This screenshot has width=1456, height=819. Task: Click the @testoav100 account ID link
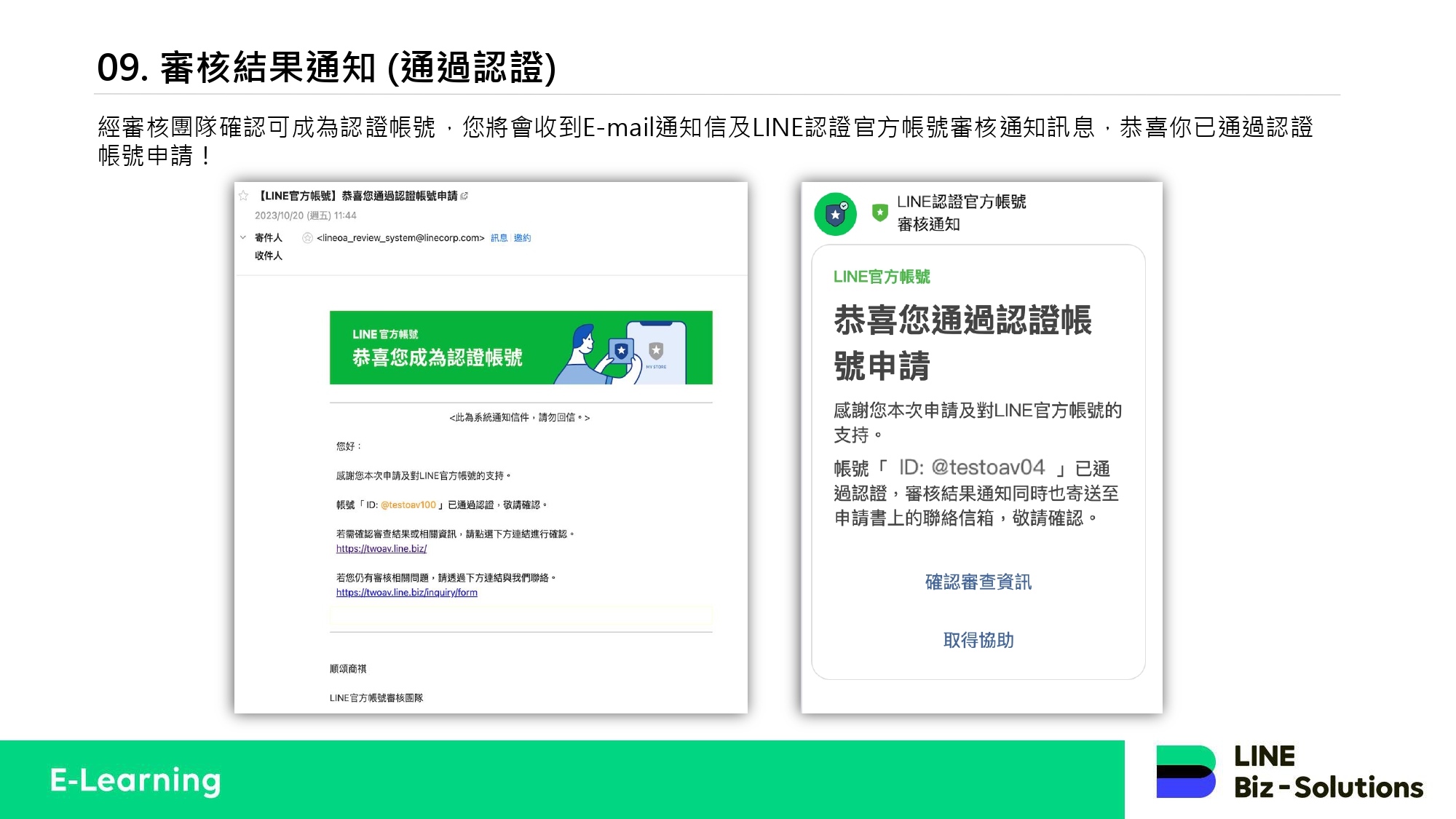(408, 505)
